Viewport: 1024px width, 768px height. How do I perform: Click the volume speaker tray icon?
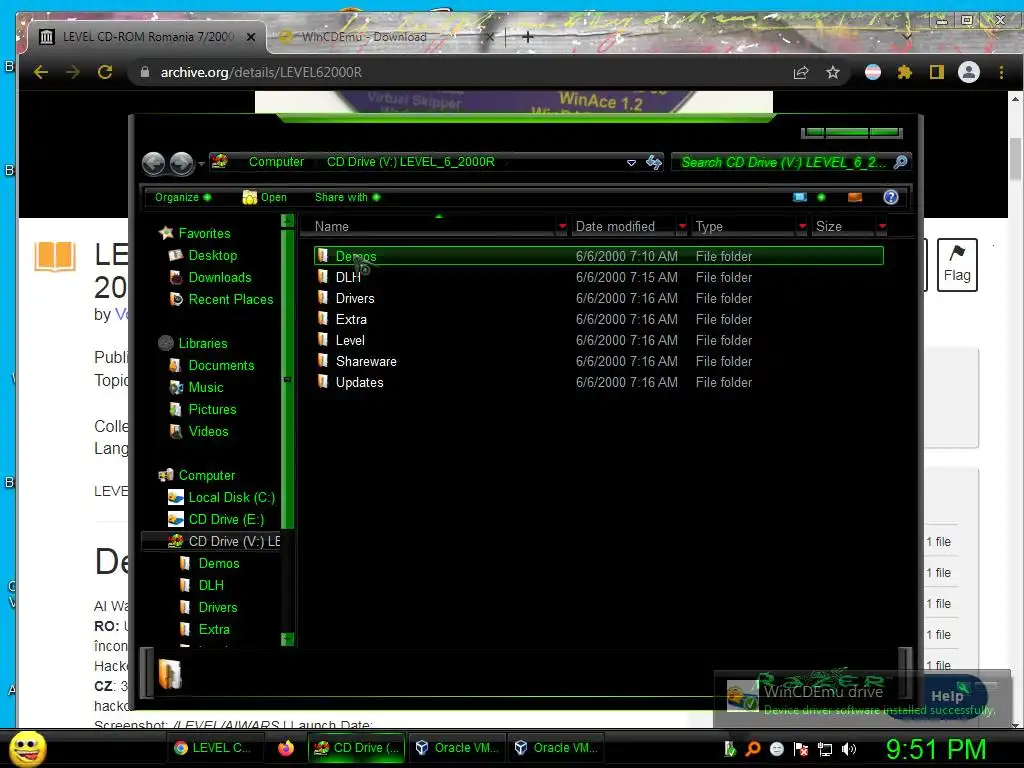coord(848,749)
